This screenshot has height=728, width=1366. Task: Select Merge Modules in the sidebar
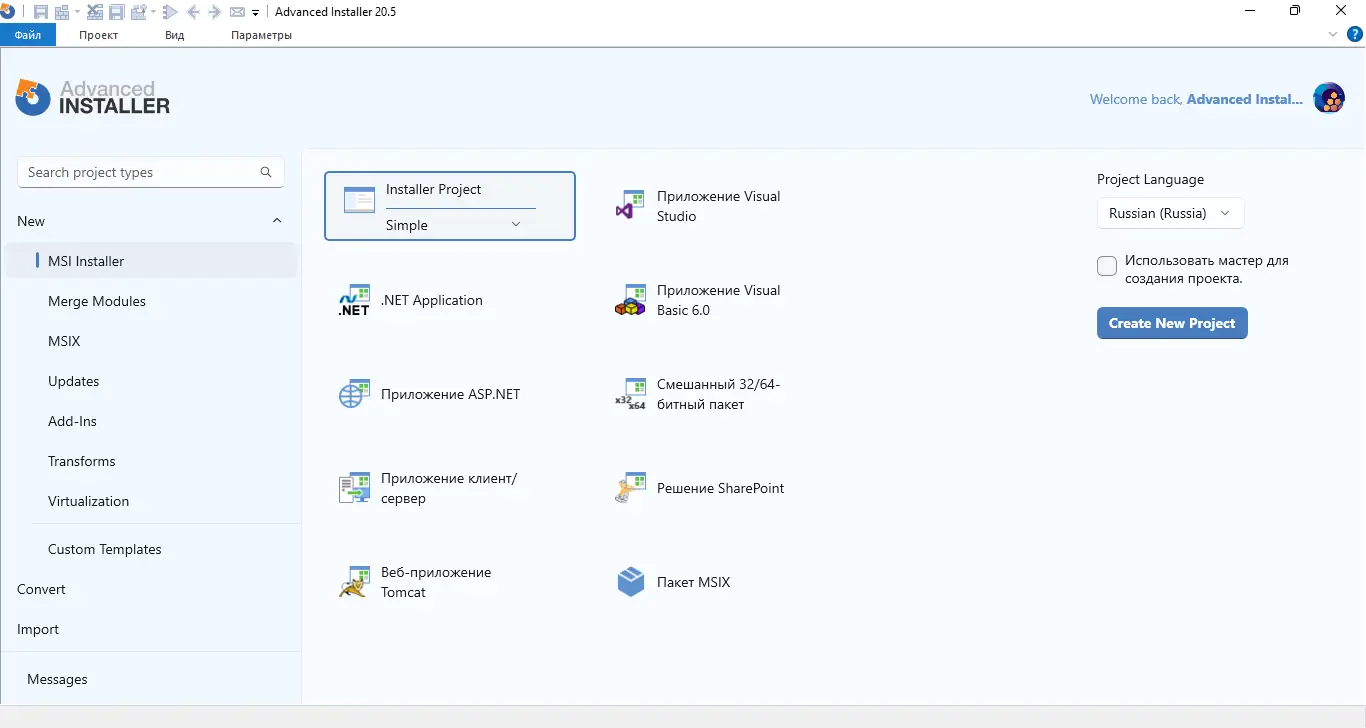pyautogui.click(x=96, y=301)
